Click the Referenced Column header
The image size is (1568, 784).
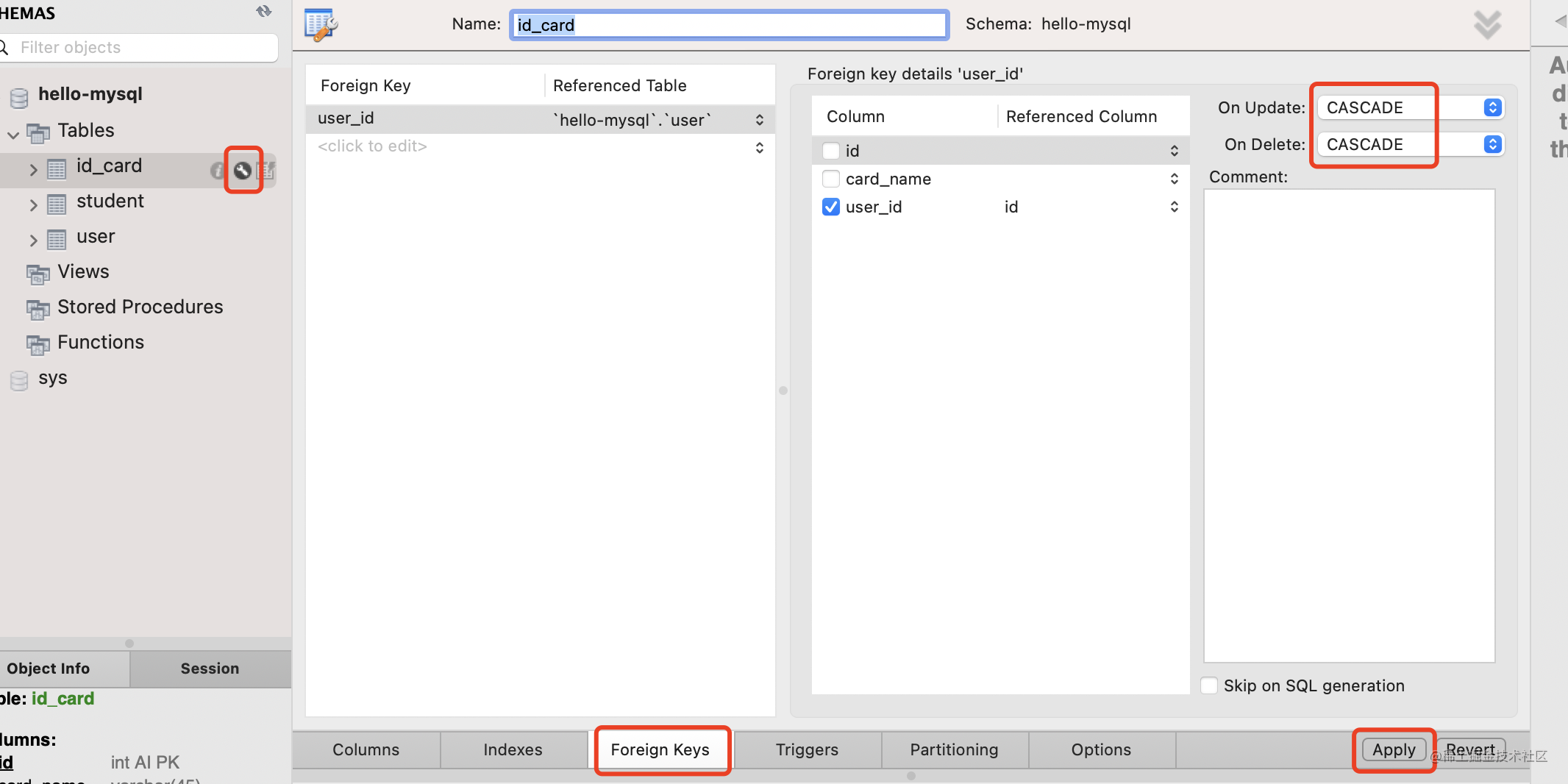pos(1081,116)
